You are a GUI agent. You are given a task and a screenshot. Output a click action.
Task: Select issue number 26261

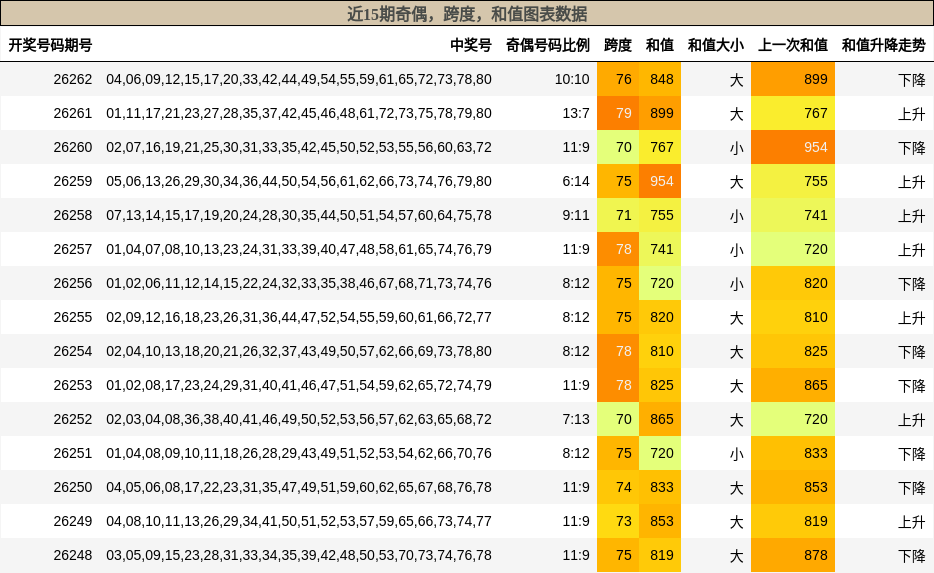(73, 113)
